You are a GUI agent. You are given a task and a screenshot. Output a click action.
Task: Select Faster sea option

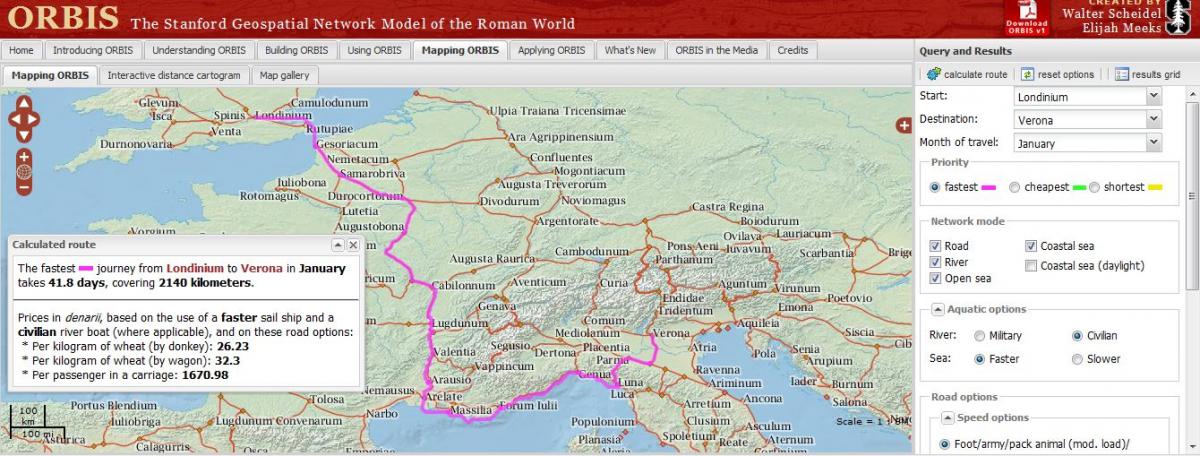tap(979, 358)
